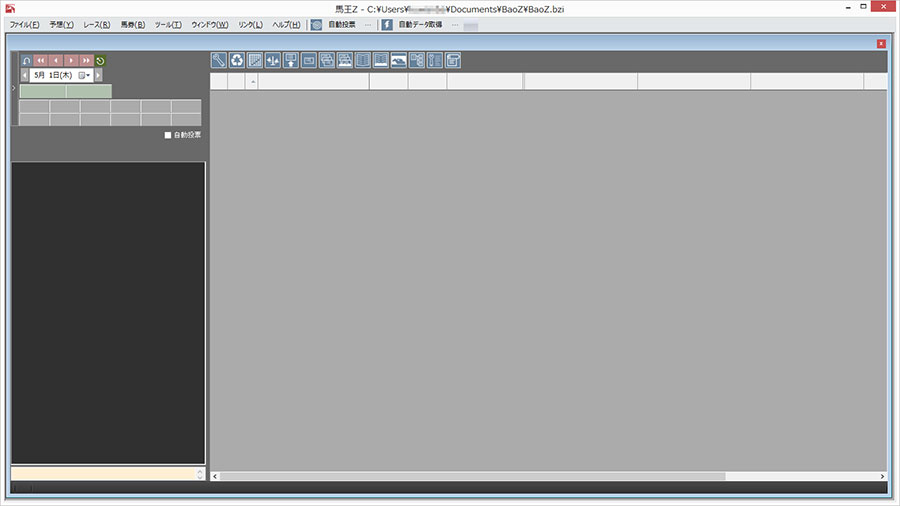The width and height of the screenshot is (900, 506).
Task: Click the stacked tickets toolbar icon
Action: tap(327, 60)
